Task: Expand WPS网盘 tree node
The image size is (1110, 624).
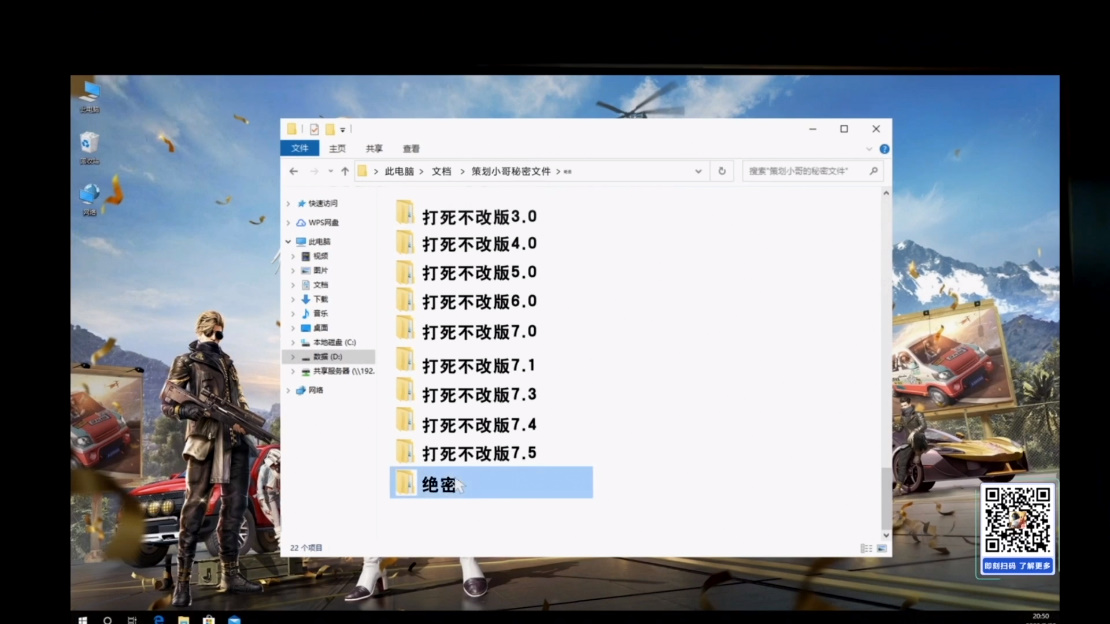Action: pyautogui.click(x=288, y=222)
